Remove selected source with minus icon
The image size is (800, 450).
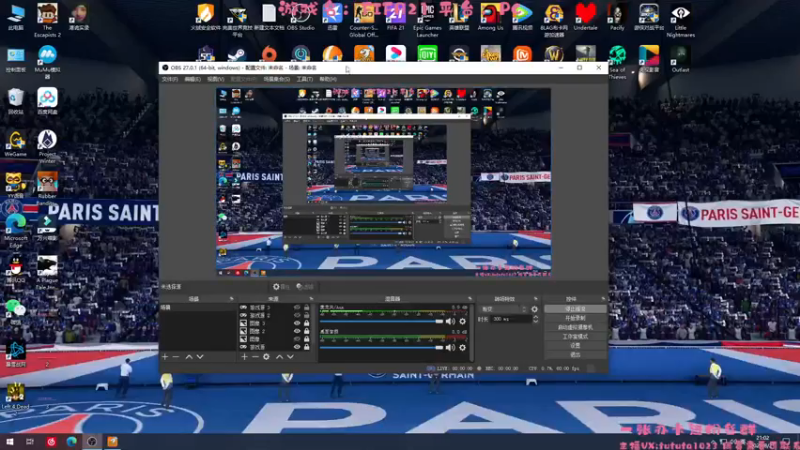tap(255, 357)
